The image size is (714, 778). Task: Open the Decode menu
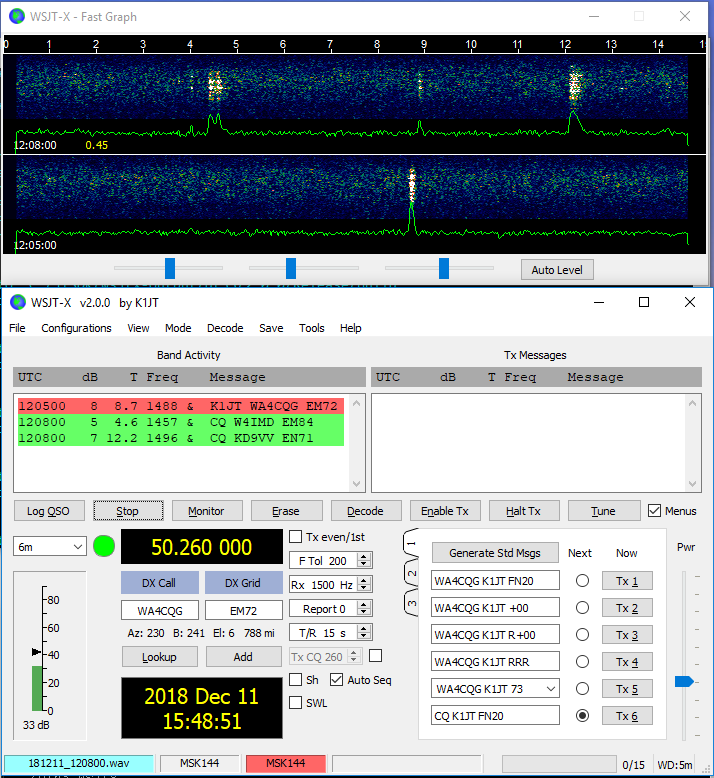click(225, 328)
